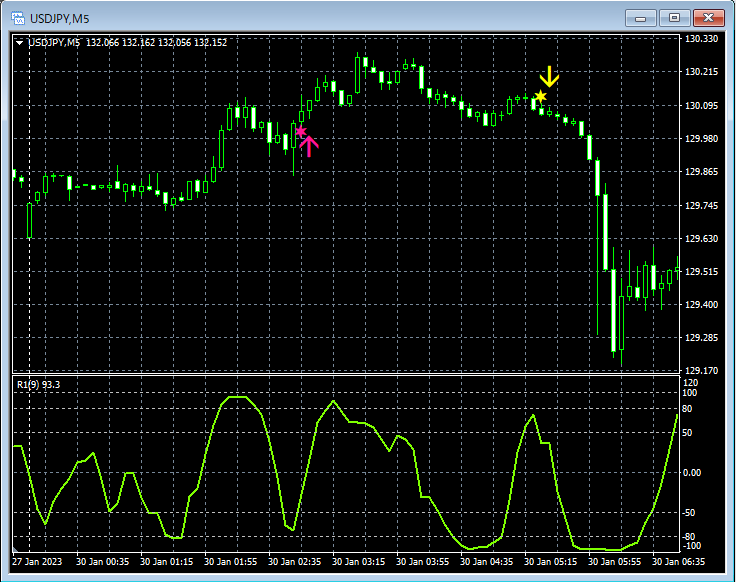This screenshot has height=582, width=737.
Task: Minimize the USDJPY,M5 chart window
Action: point(640,18)
